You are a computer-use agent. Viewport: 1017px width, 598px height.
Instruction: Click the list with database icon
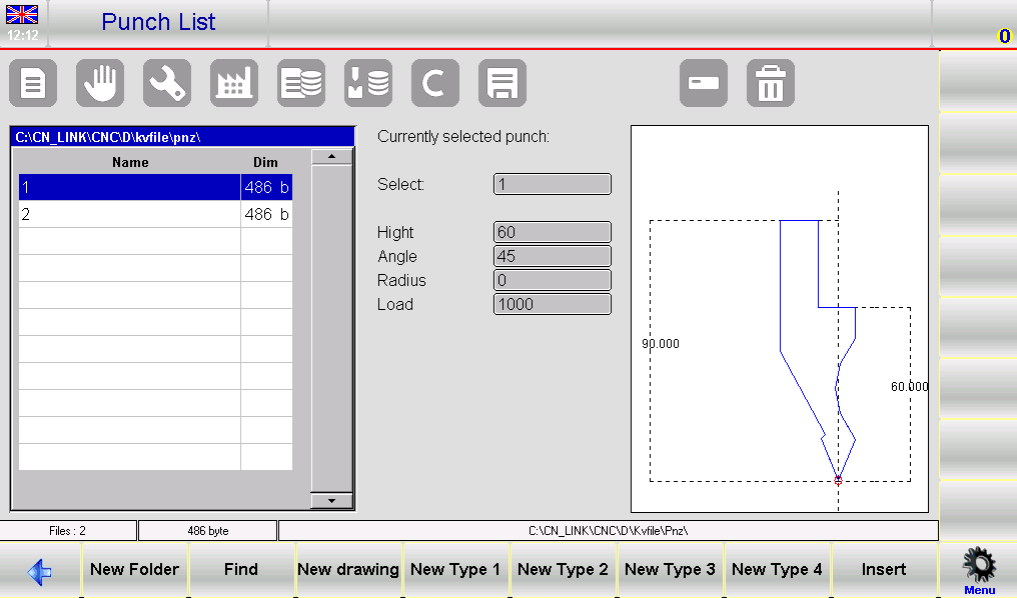point(301,83)
